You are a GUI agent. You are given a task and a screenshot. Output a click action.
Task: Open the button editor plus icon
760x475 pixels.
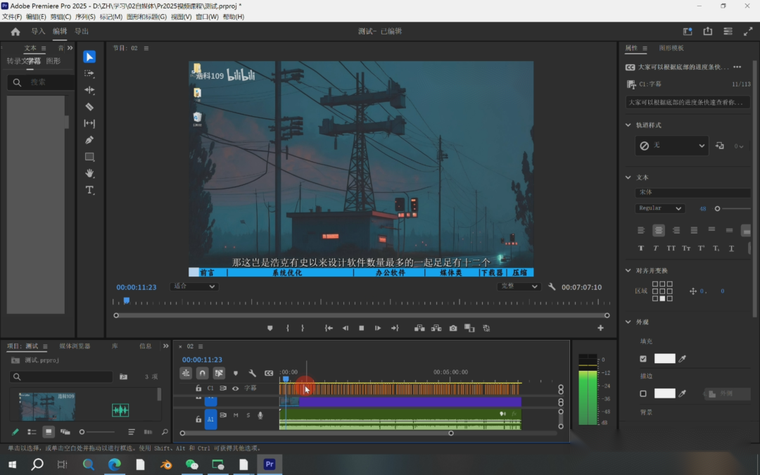click(x=600, y=328)
